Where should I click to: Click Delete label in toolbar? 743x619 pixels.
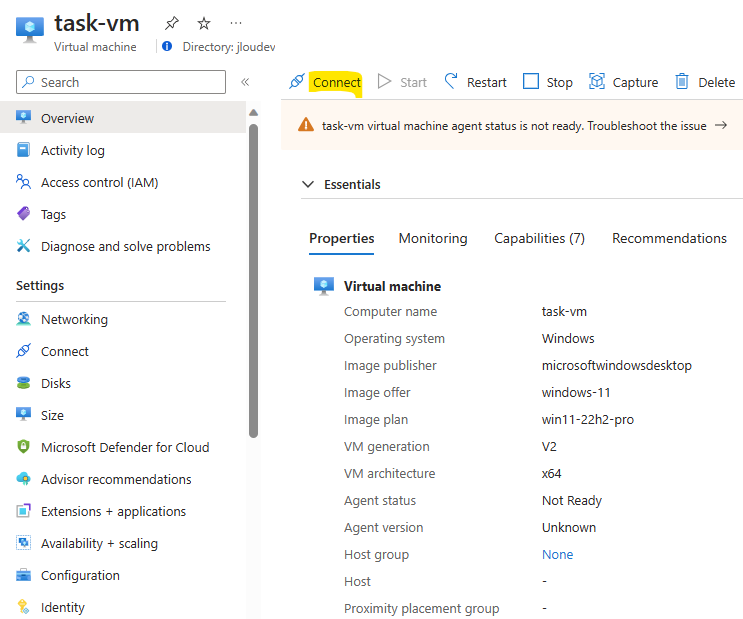pos(716,82)
